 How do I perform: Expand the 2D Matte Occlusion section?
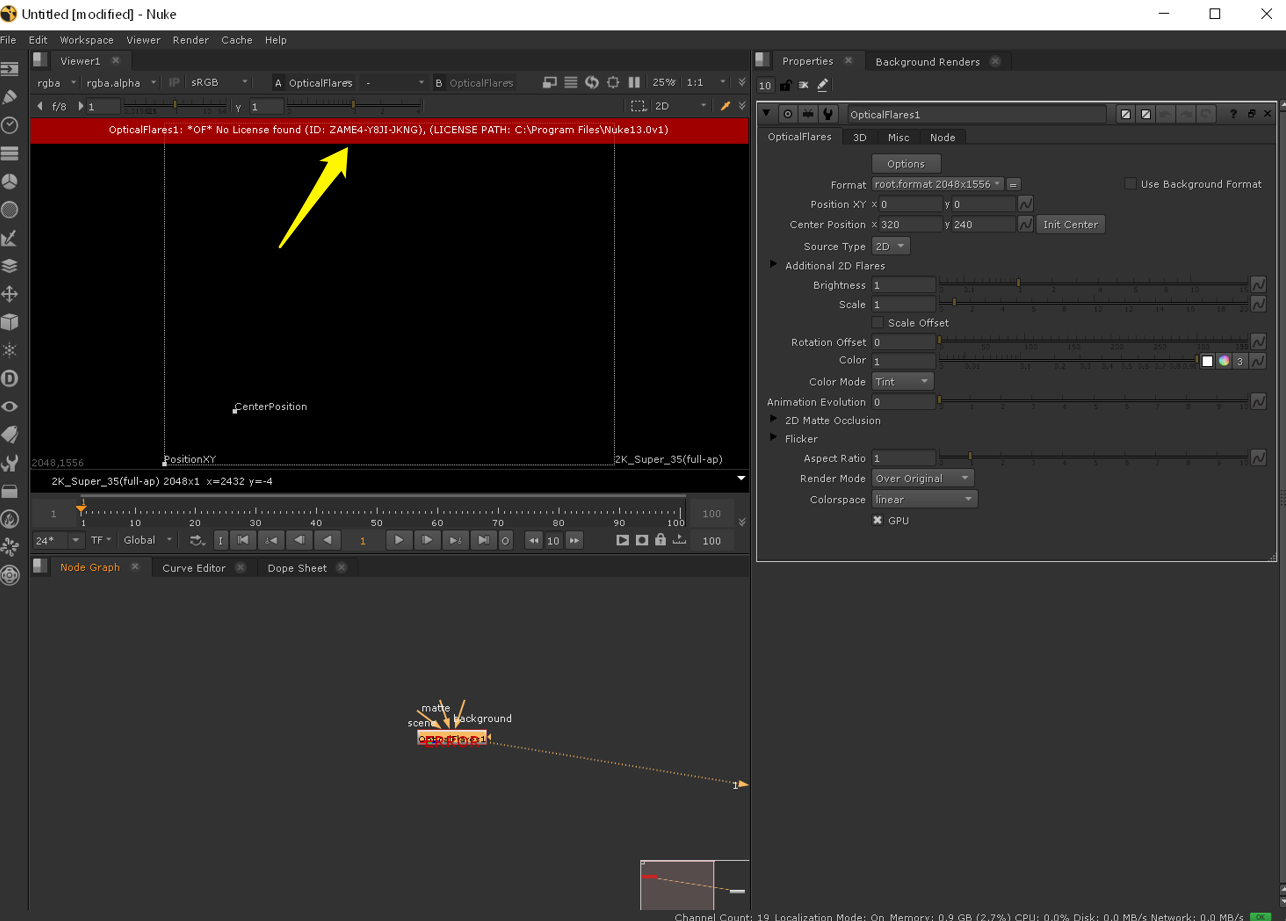coord(773,420)
